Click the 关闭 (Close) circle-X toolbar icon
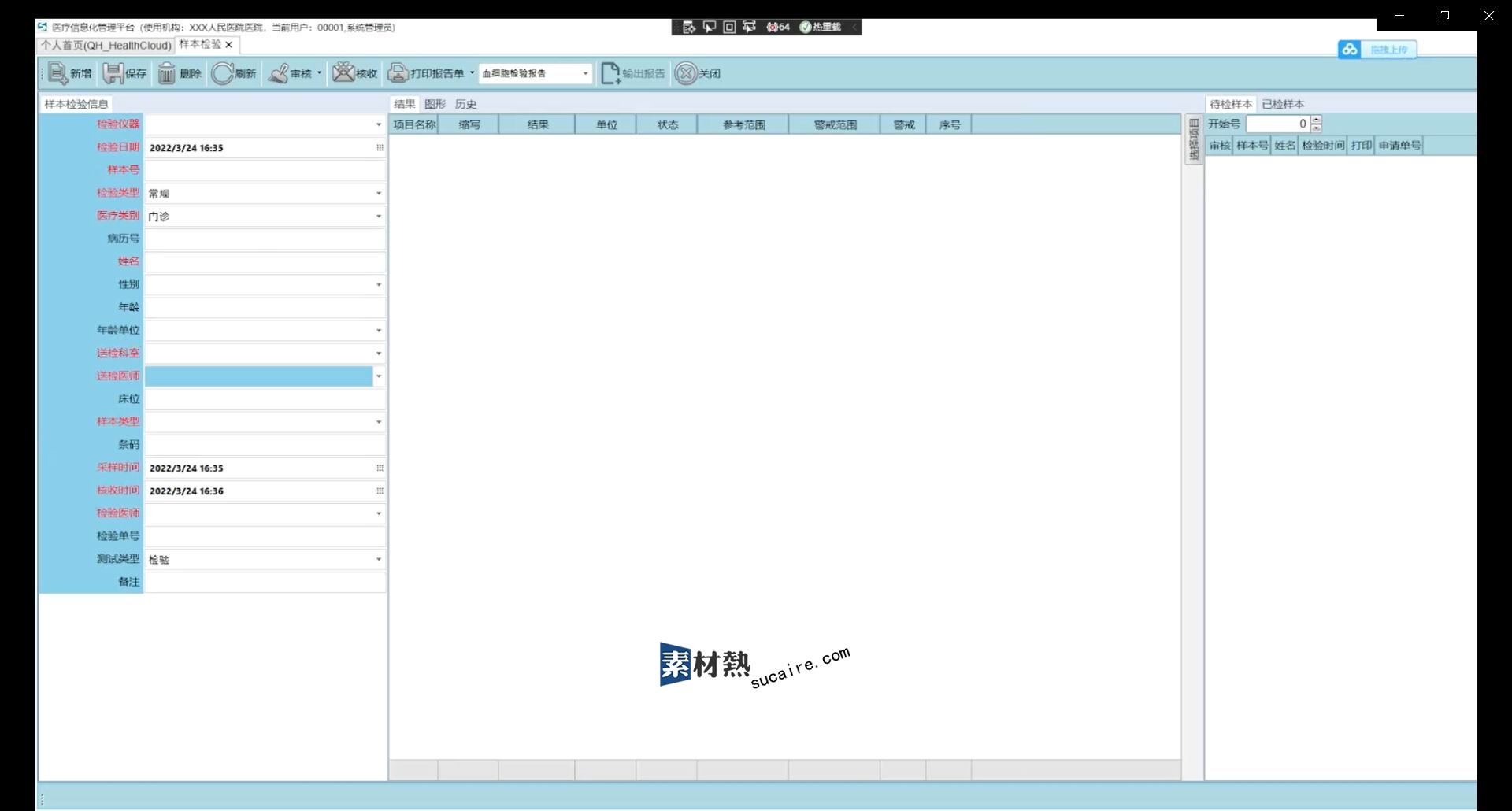The image size is (1512, 811). pos(686,73)
